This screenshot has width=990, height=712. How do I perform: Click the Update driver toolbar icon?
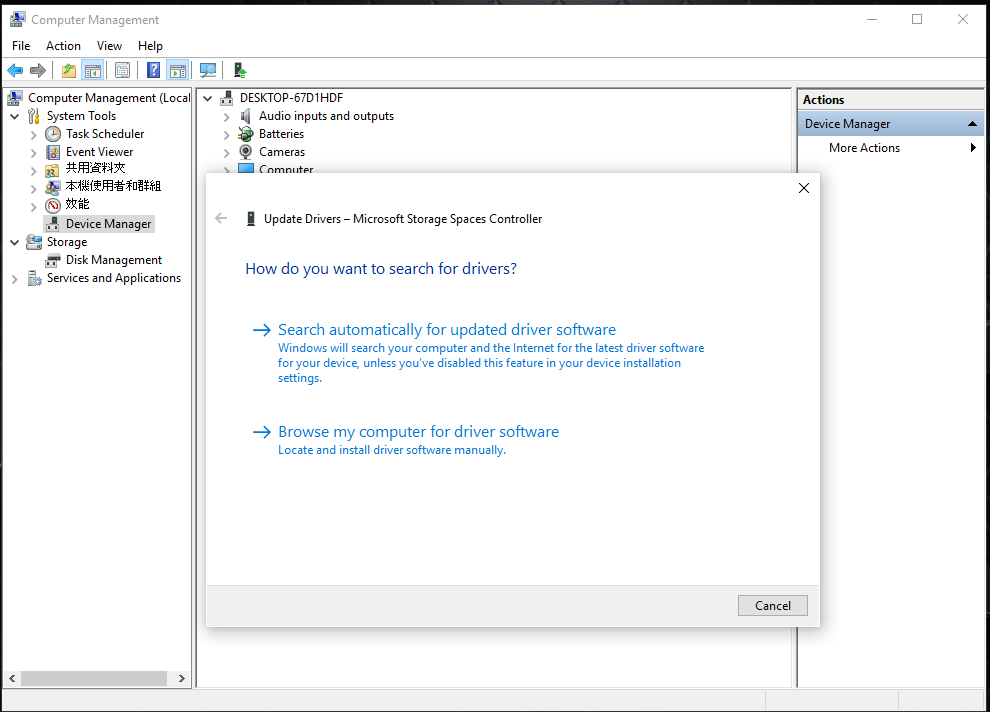pyautogui.click(x=240, y=70)
